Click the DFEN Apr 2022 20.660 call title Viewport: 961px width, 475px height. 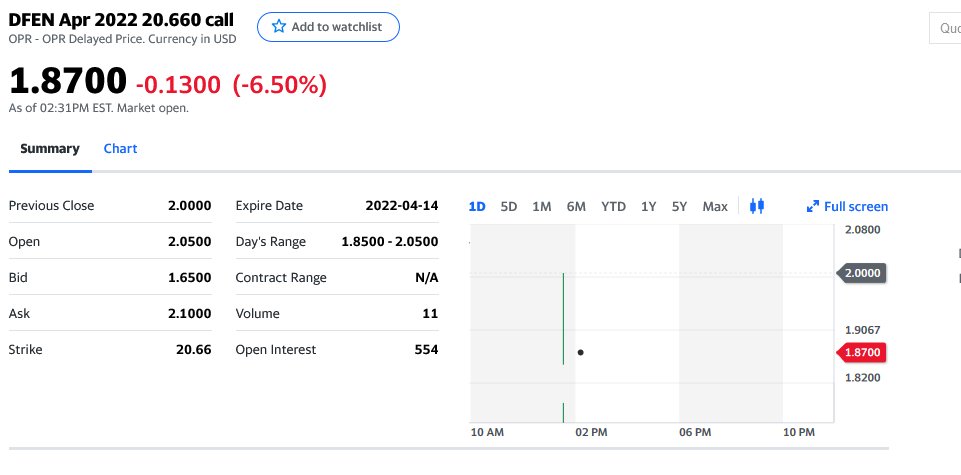(121, 20)
